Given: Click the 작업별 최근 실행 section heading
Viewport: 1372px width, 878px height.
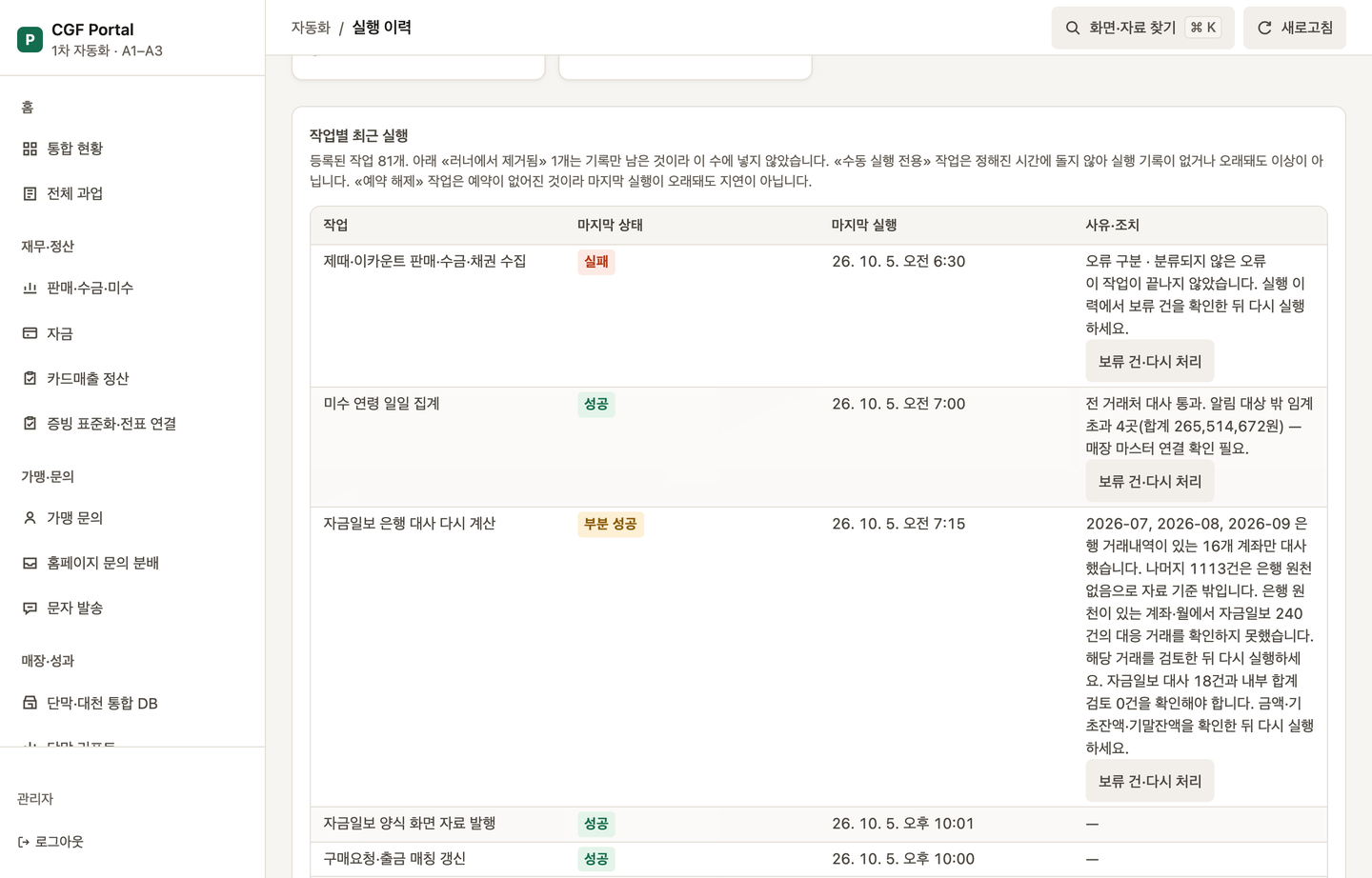Looking at the screenshot, I should click(359, 135).
